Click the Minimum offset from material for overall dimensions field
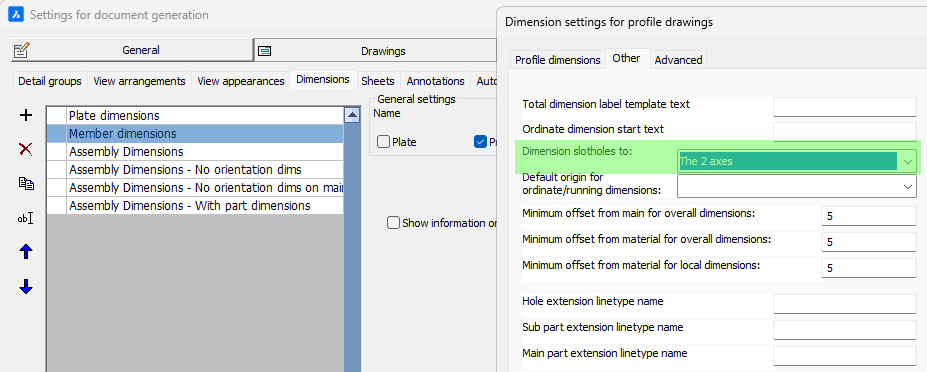This screenshot has height=372, width=927. tap(869, 242)
